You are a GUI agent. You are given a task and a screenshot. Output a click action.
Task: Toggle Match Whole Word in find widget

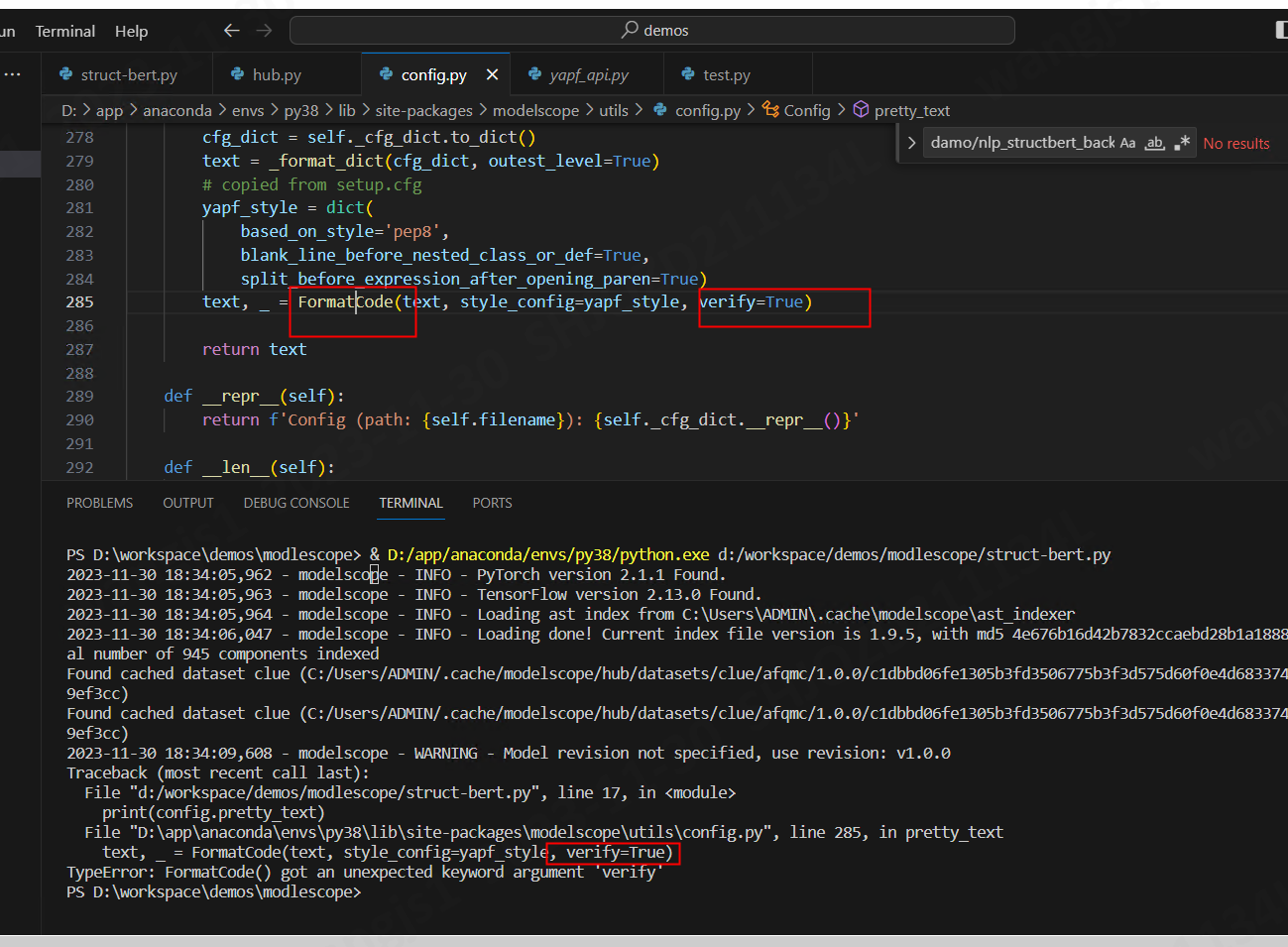tap(1154, 143)
